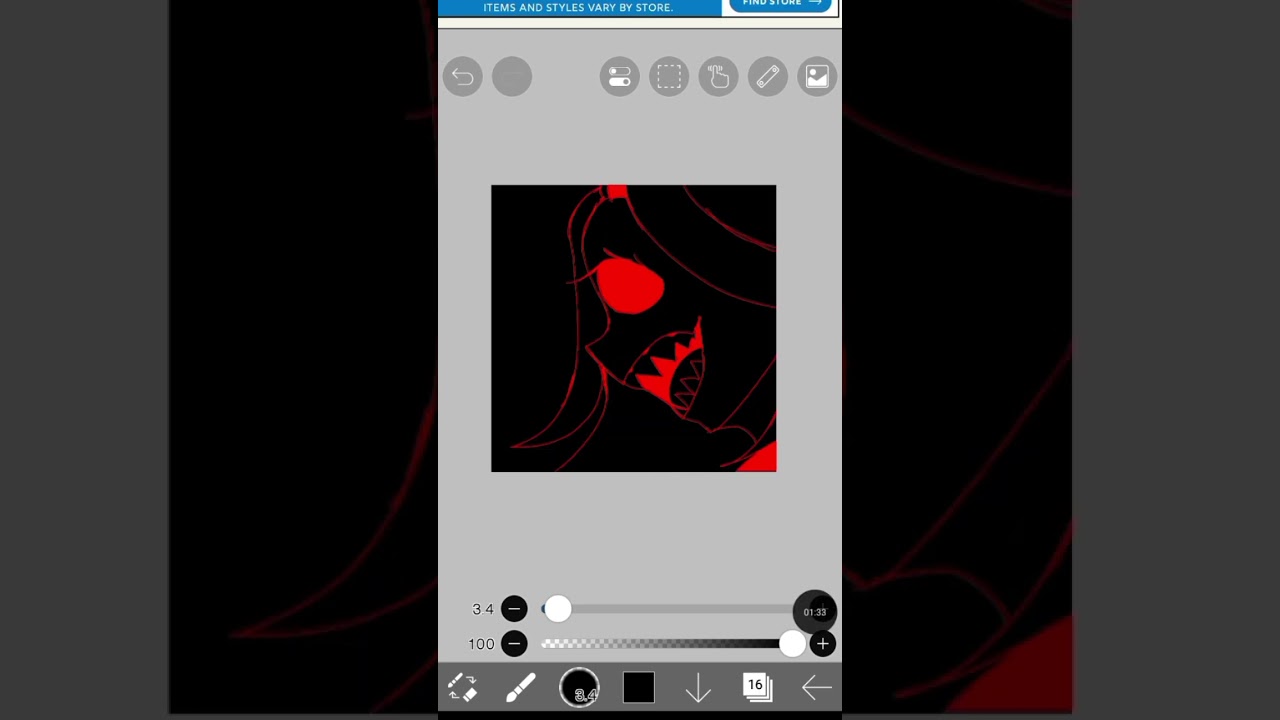This screenshot has width=1280, height=720.
Task: Click the brush thickness value 3.4
Action: (483, 609)
